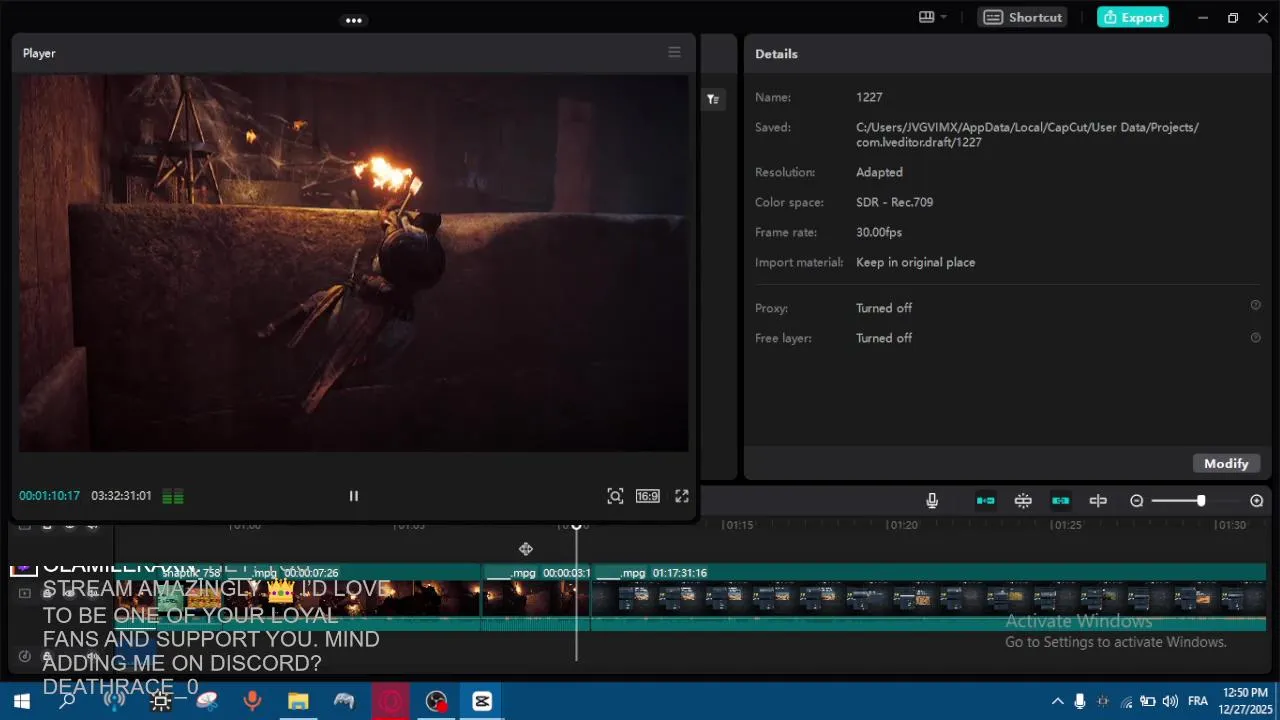Open the Windows Start menu
Screen dimensions: 1280x720
tap(21, 701)
